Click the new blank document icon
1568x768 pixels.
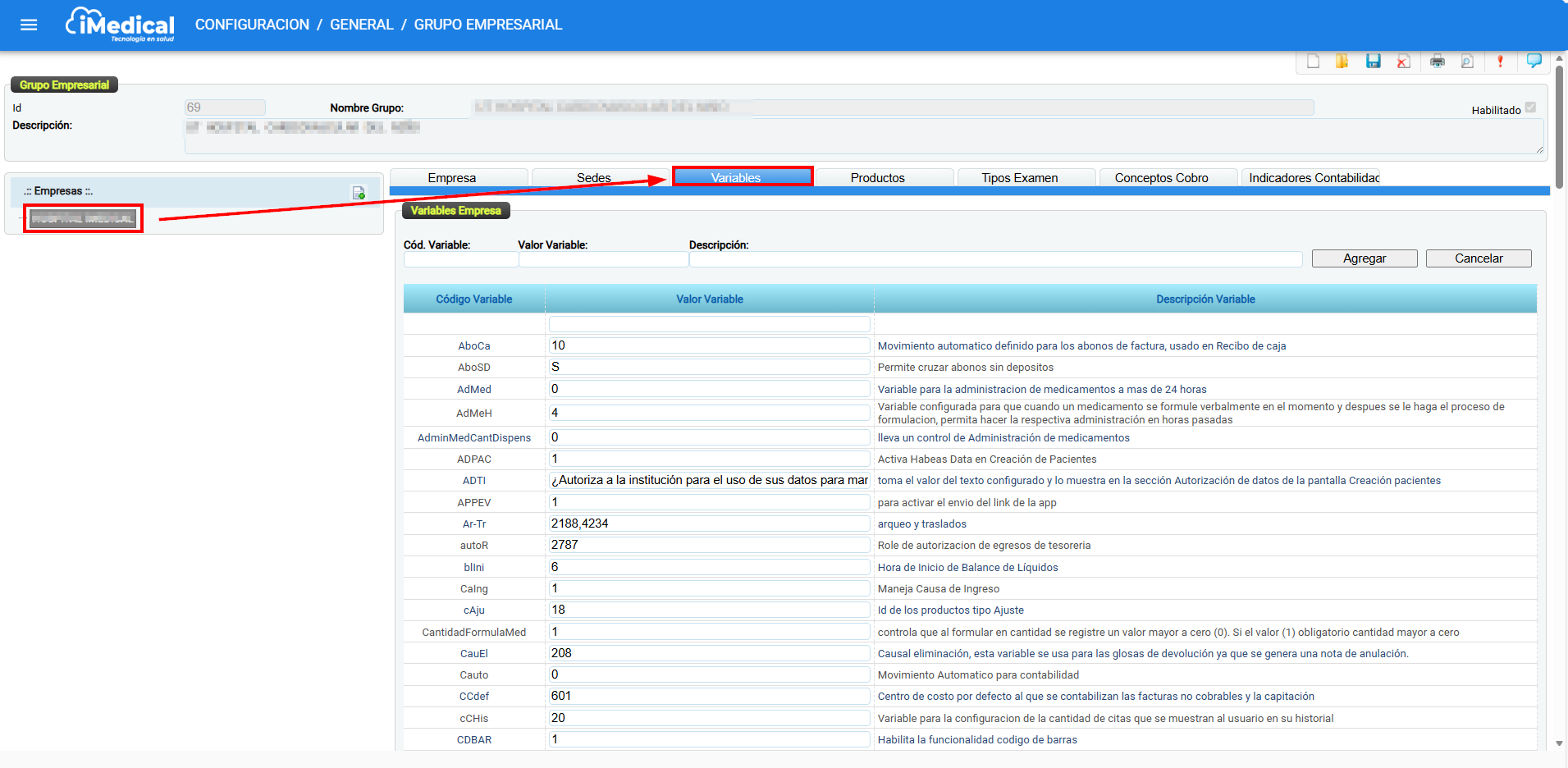click(1313, 62)
